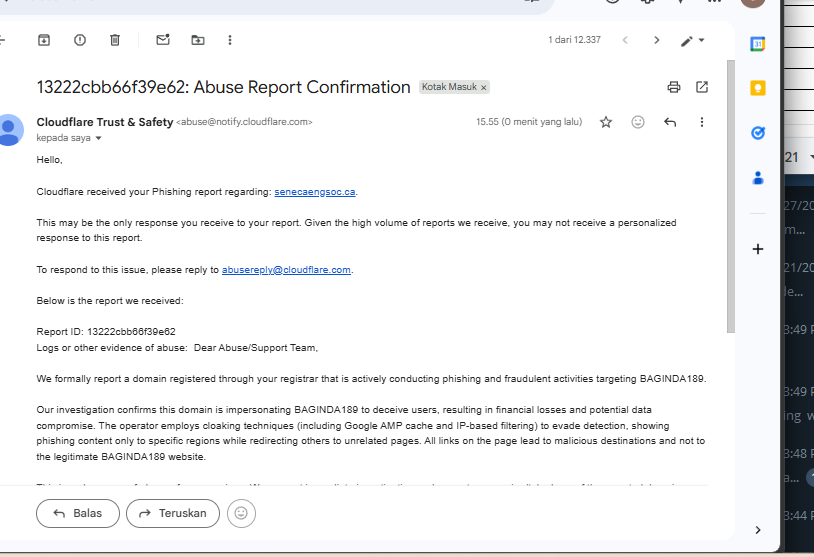
Task: Open the sender's profile avatar
Action: pos(9,130)
